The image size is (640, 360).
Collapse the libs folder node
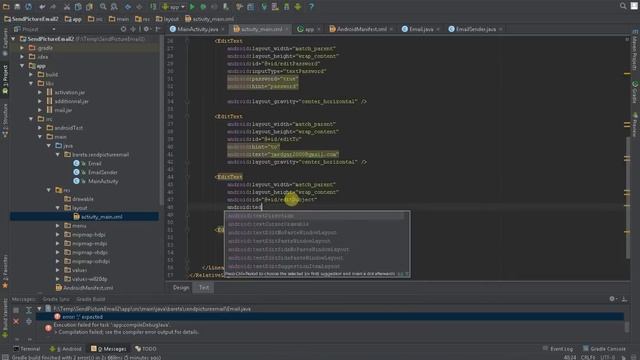coord(31,83)
